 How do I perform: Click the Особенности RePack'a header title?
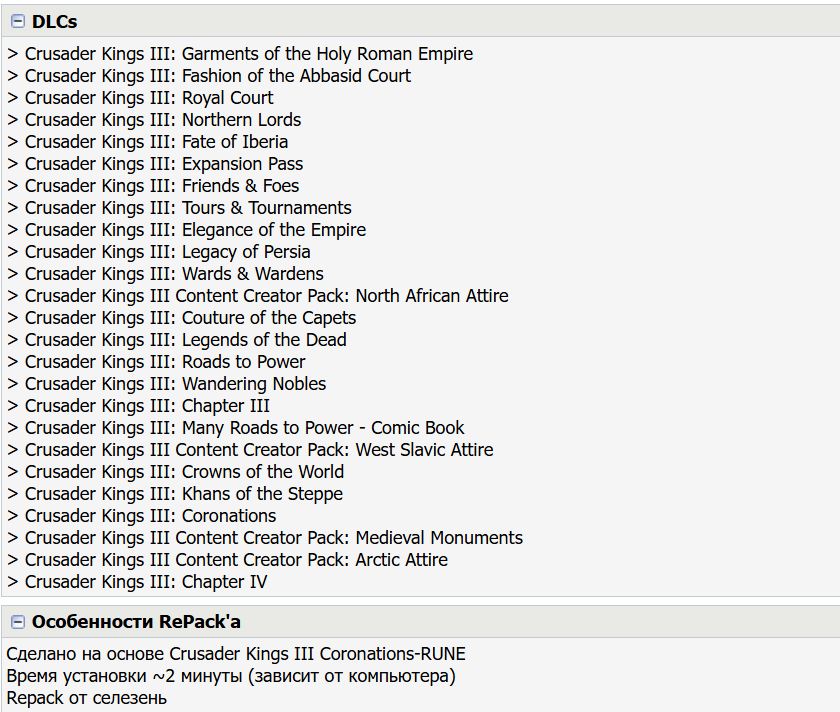(x=136, y=621)
